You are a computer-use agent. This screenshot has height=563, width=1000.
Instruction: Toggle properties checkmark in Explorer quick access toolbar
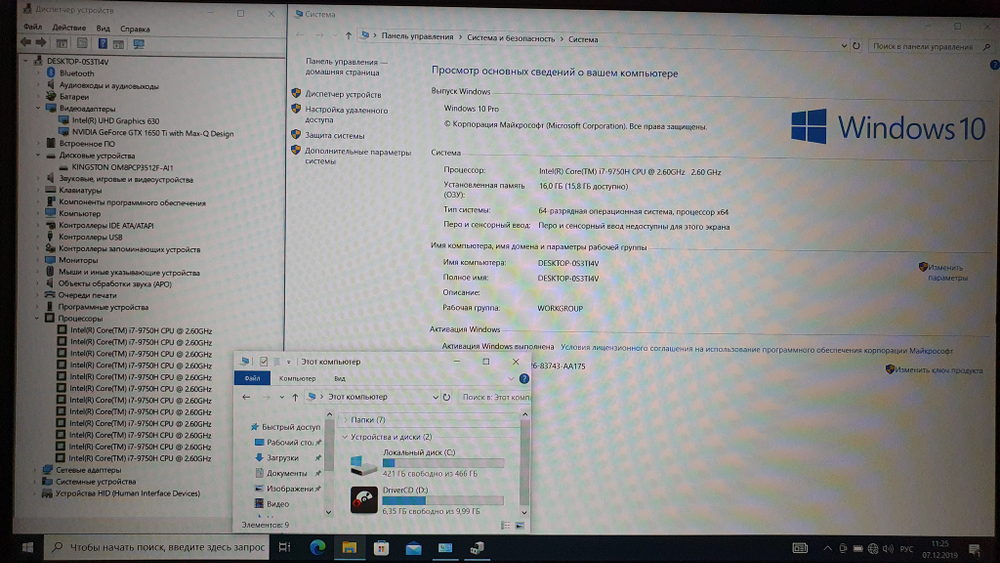pyautogui.click(x=263, y=362)
